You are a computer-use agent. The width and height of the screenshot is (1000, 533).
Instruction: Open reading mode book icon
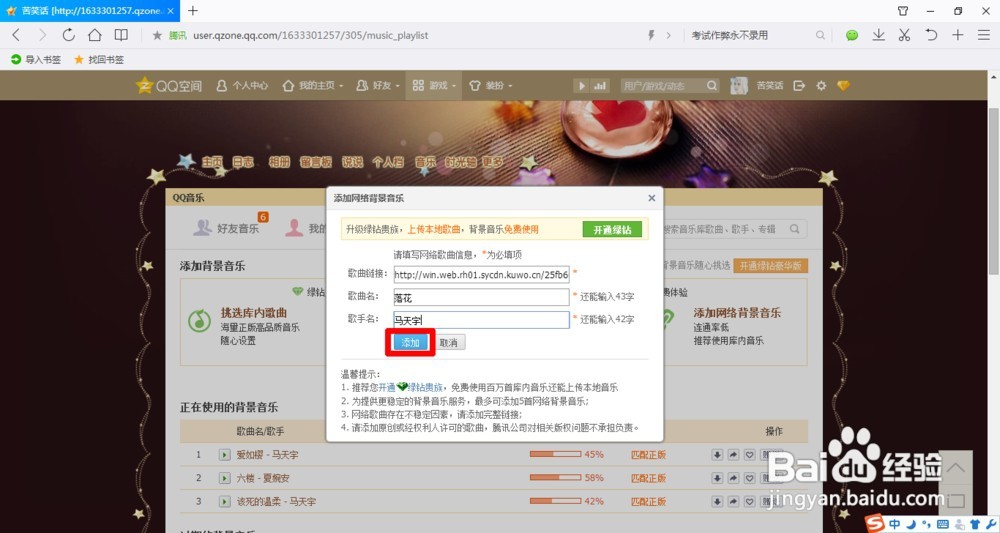tap(121, 35)
